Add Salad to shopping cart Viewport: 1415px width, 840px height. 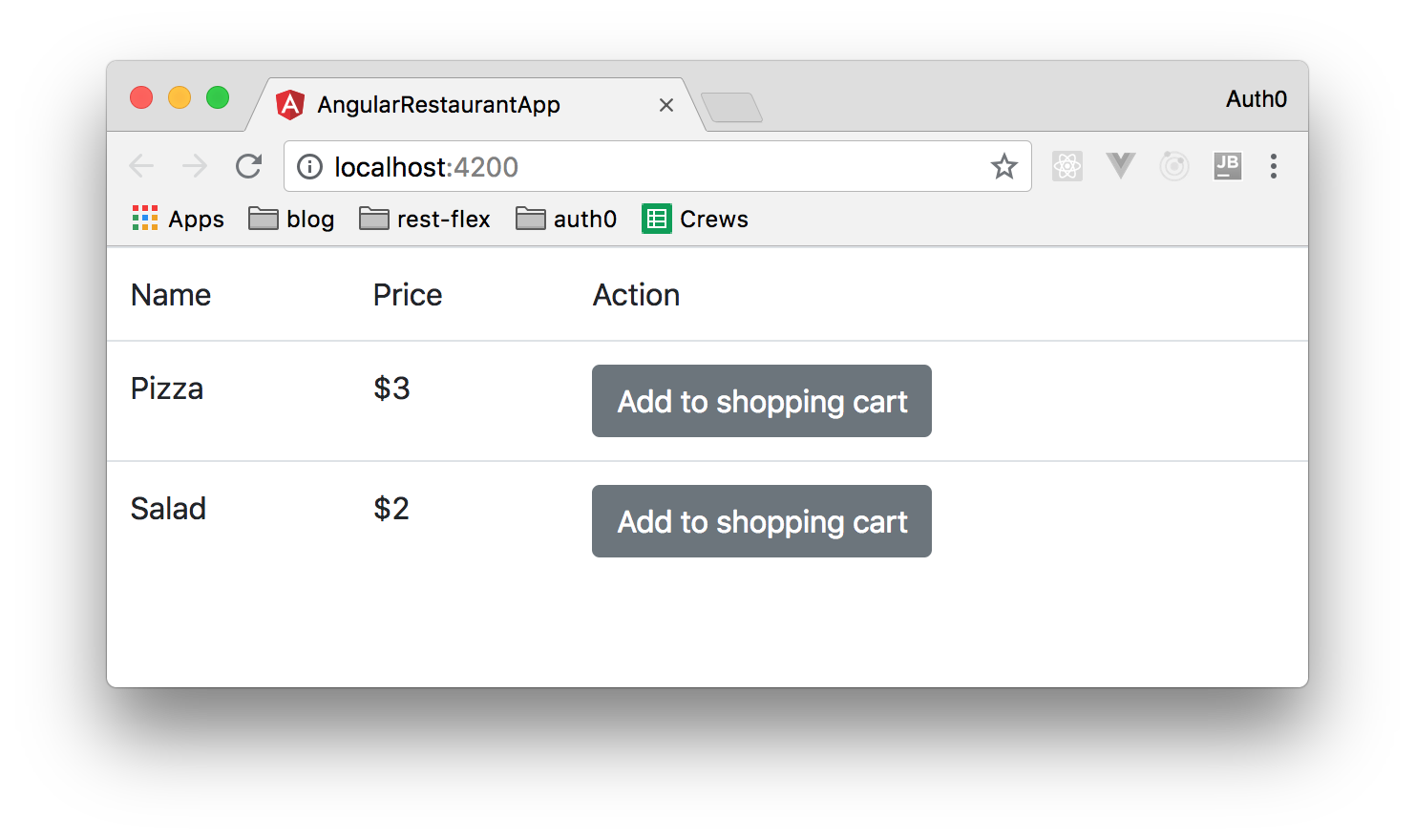[761, 521]
